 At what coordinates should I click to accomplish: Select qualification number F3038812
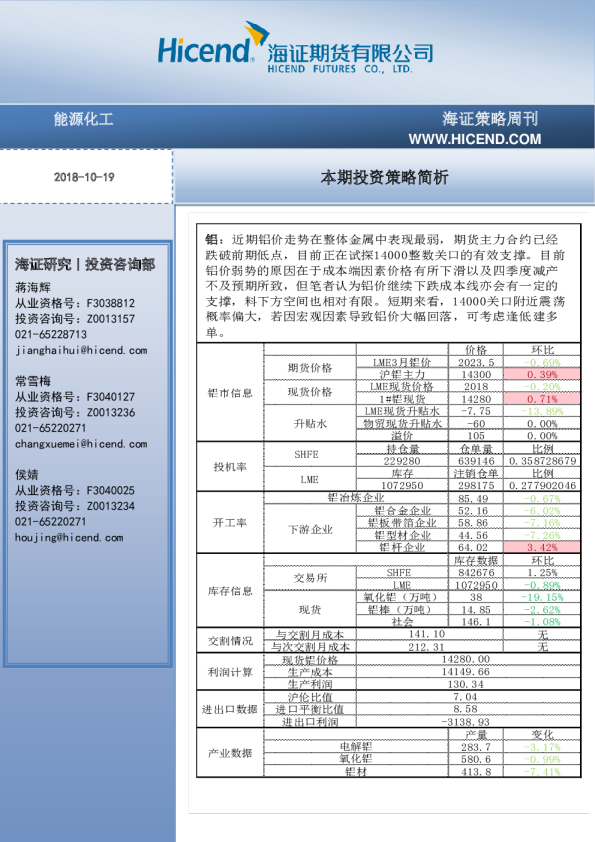111,303
